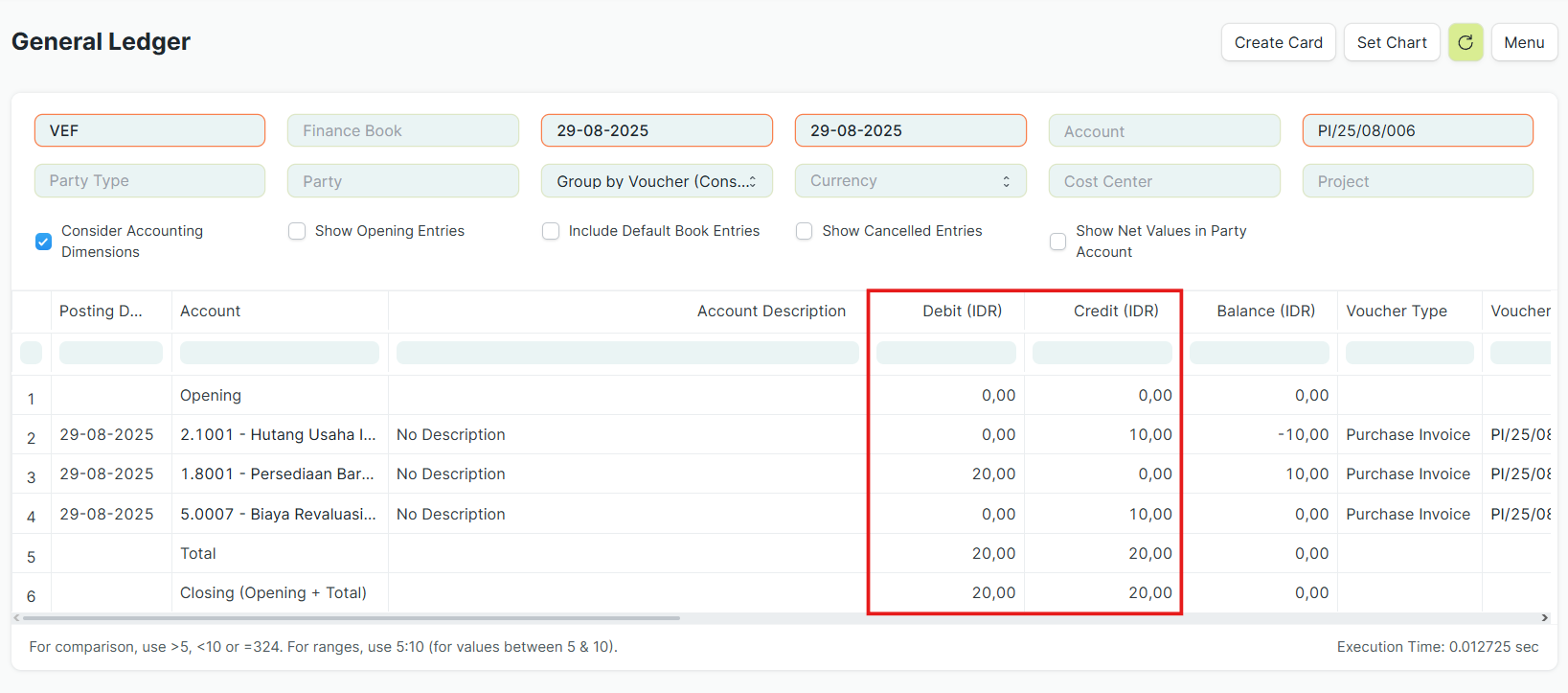Toggle Consider Accounting Dimensions checkbox

click(43, 242)
